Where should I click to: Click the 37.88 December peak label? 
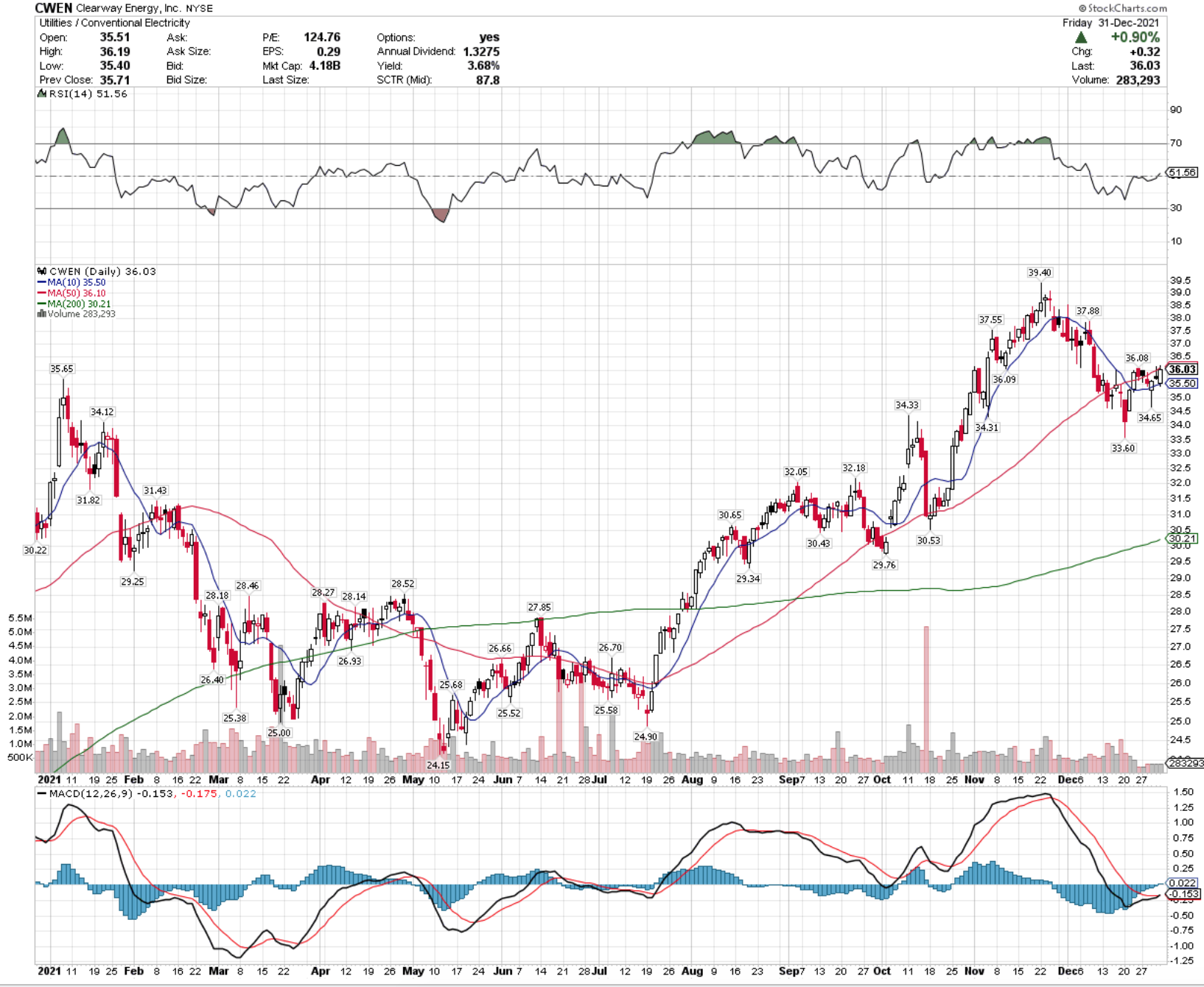pos(1088,311)
